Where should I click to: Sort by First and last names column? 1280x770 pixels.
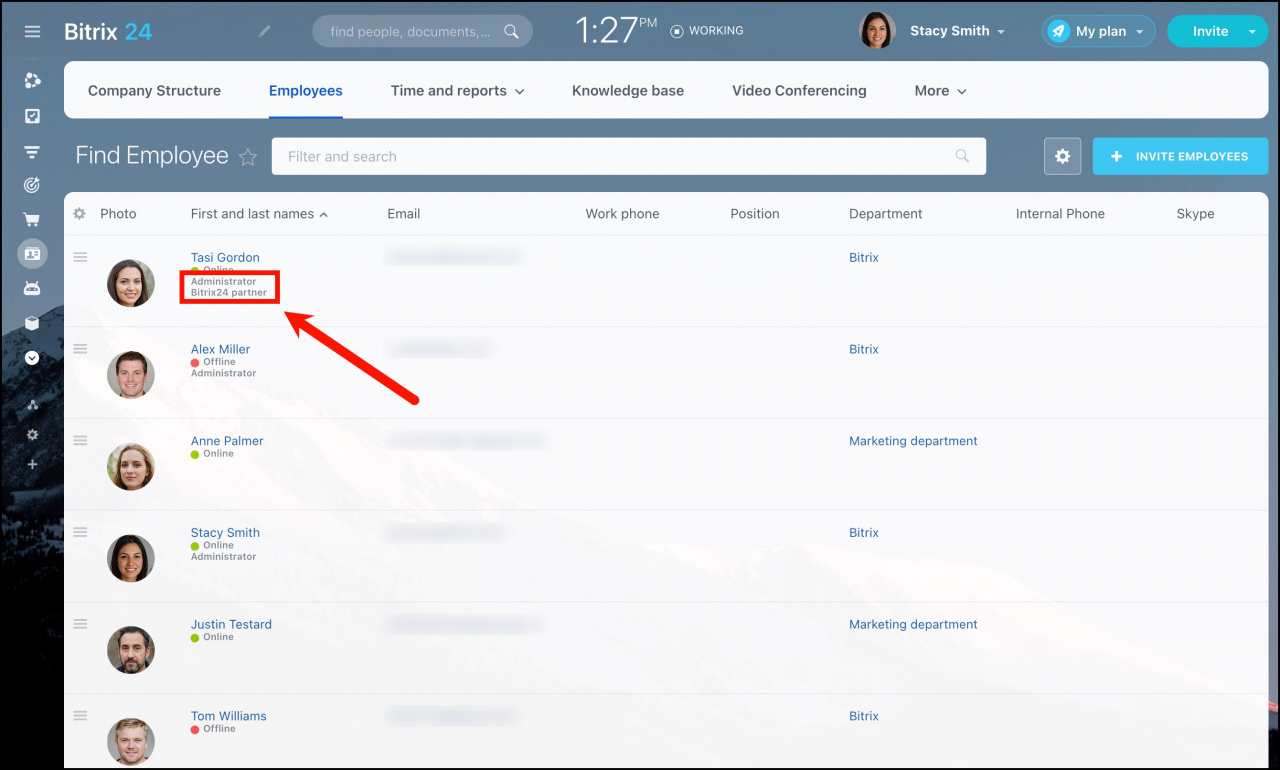coord(259,214)
